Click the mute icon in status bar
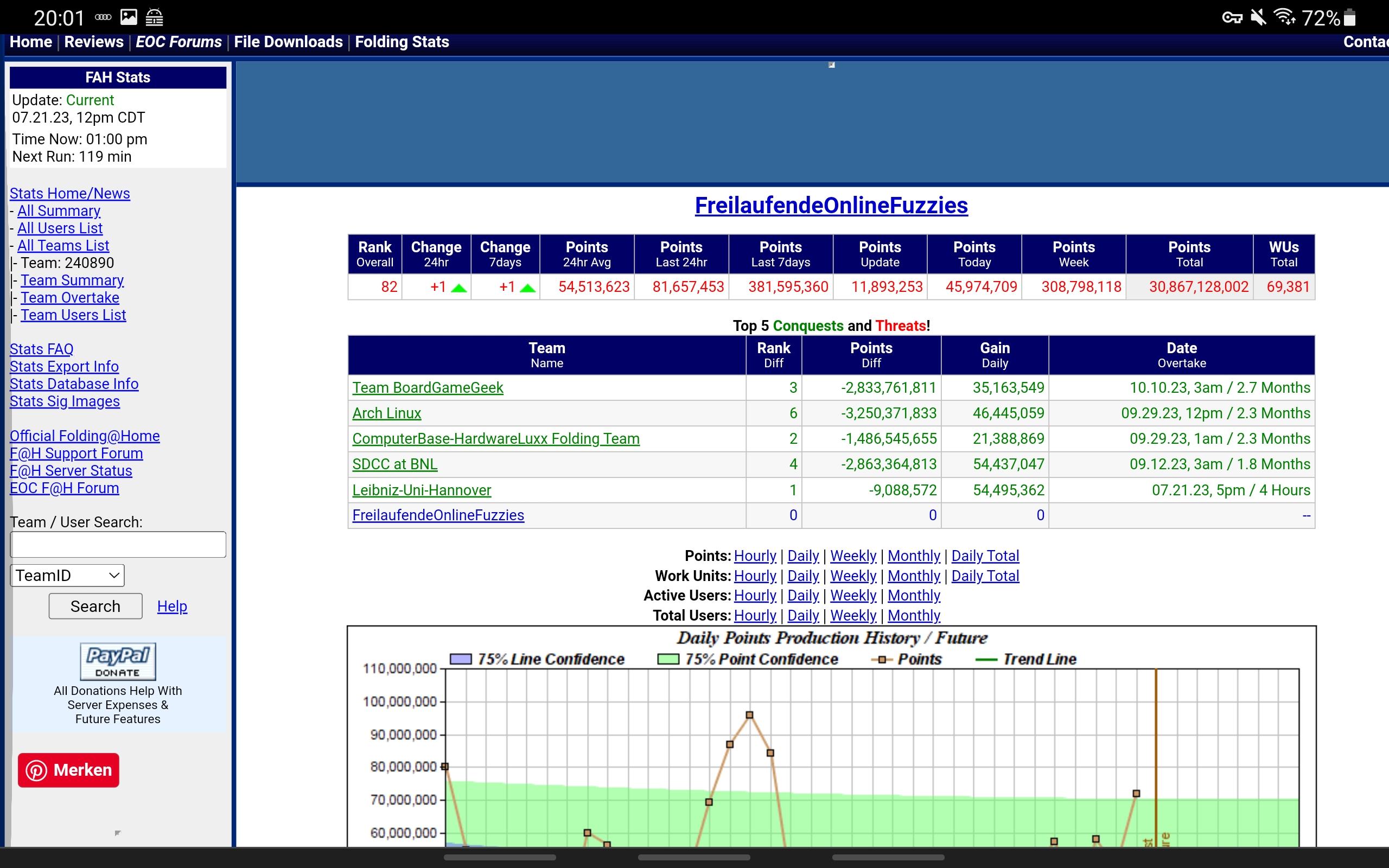Image resolution: width=1389 pixels, height=868 pixels. pos(1258,18)
